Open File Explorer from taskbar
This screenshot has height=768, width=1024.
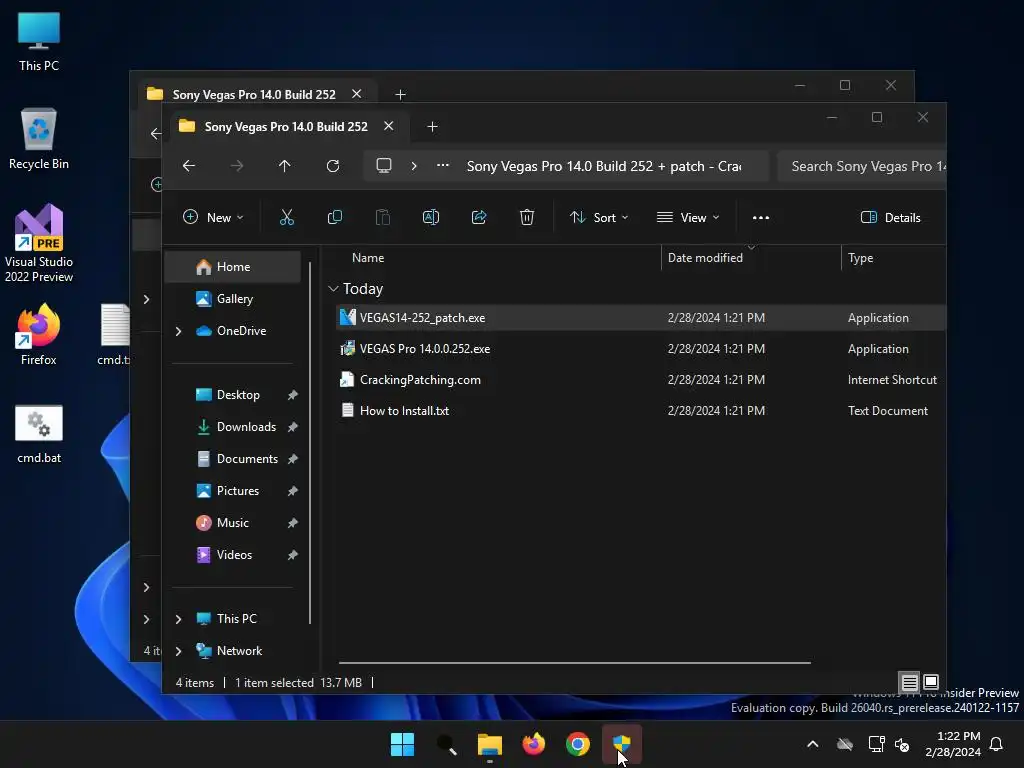[490, 744]
